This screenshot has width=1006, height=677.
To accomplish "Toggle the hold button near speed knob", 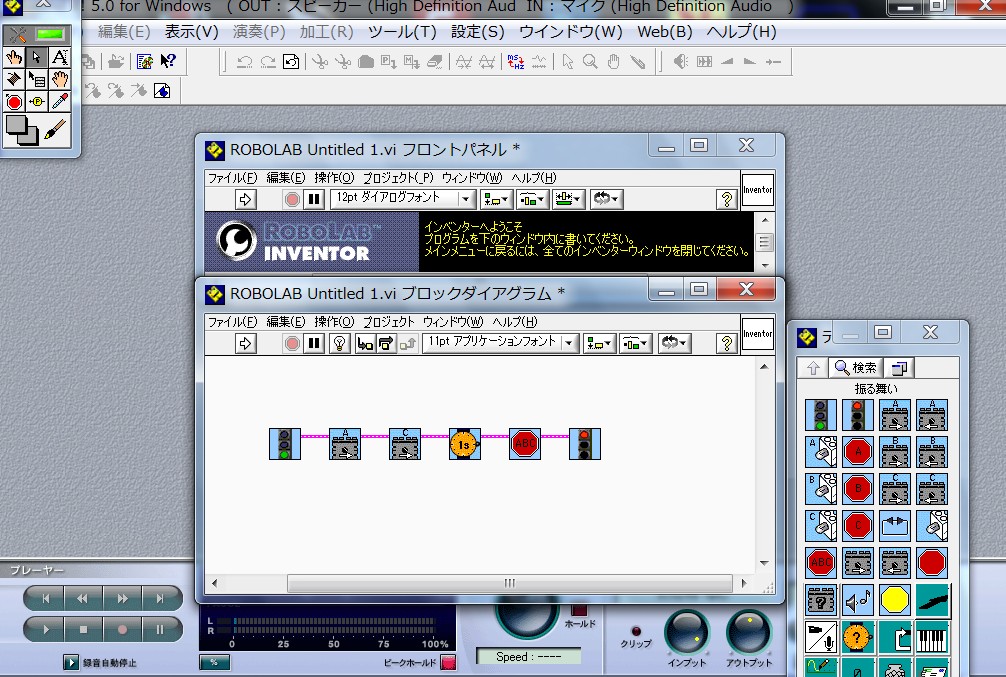I will click(x=579, y=610).
